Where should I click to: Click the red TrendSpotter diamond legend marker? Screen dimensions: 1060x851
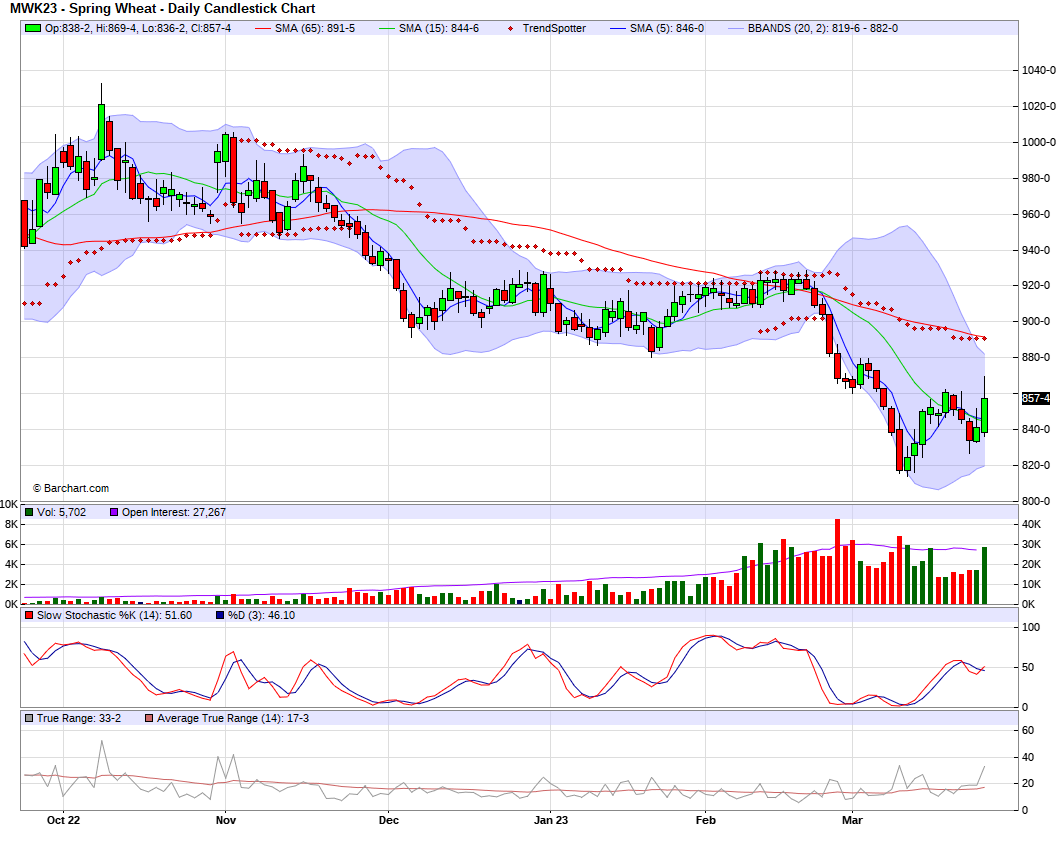[510, 28]
